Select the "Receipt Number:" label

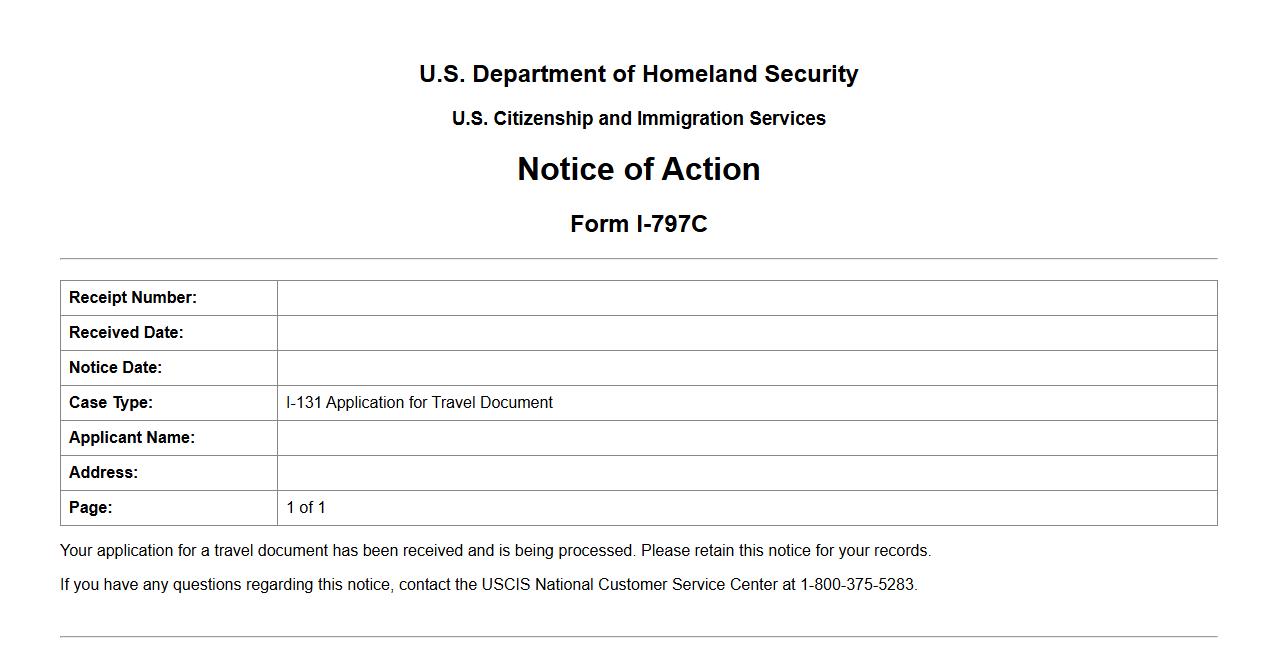[x=133, y=298]
